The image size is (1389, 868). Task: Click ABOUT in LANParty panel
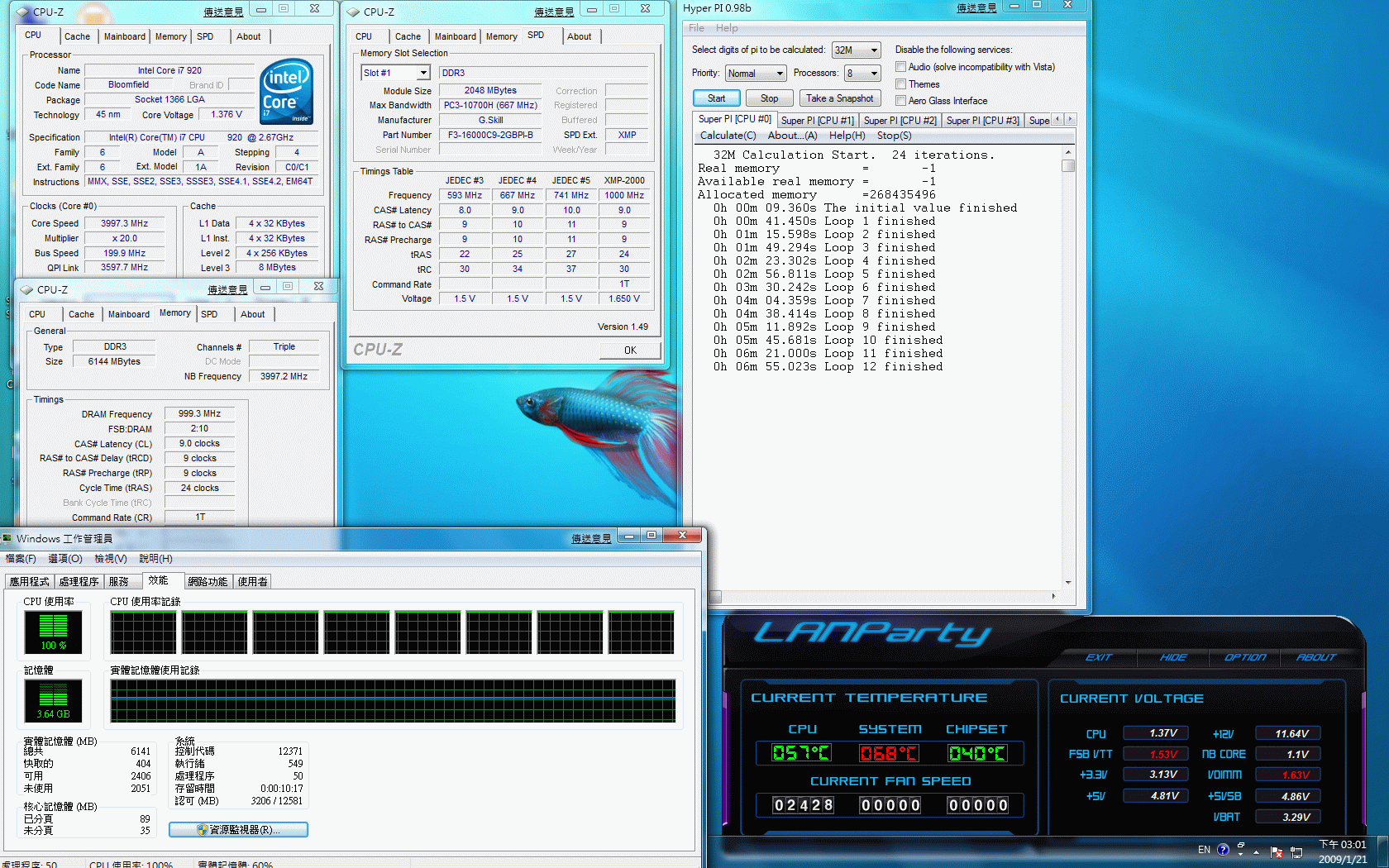pos(1316,657)
